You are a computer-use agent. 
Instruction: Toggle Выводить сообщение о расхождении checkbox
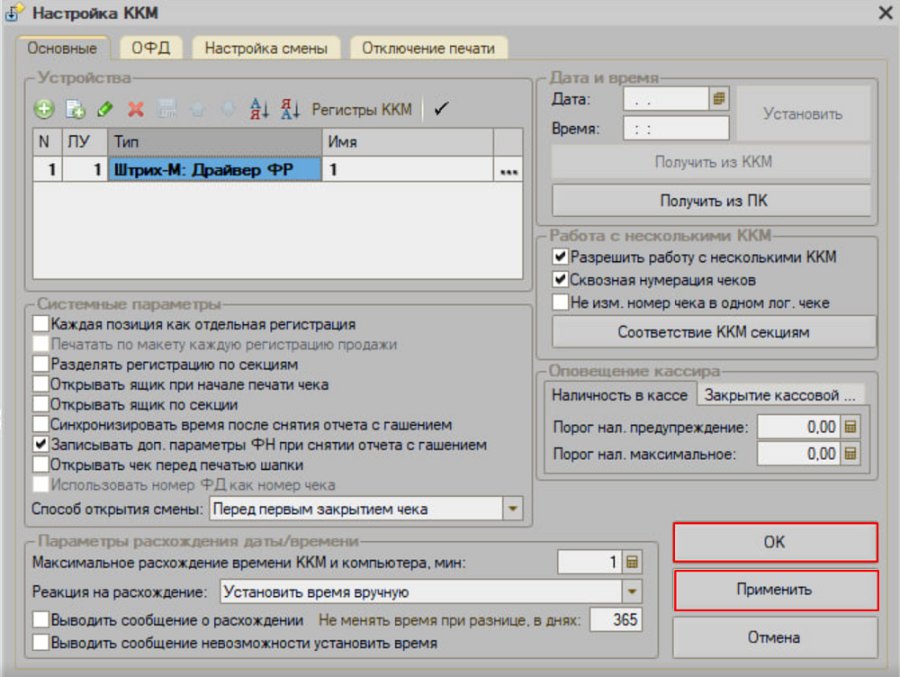41,620
